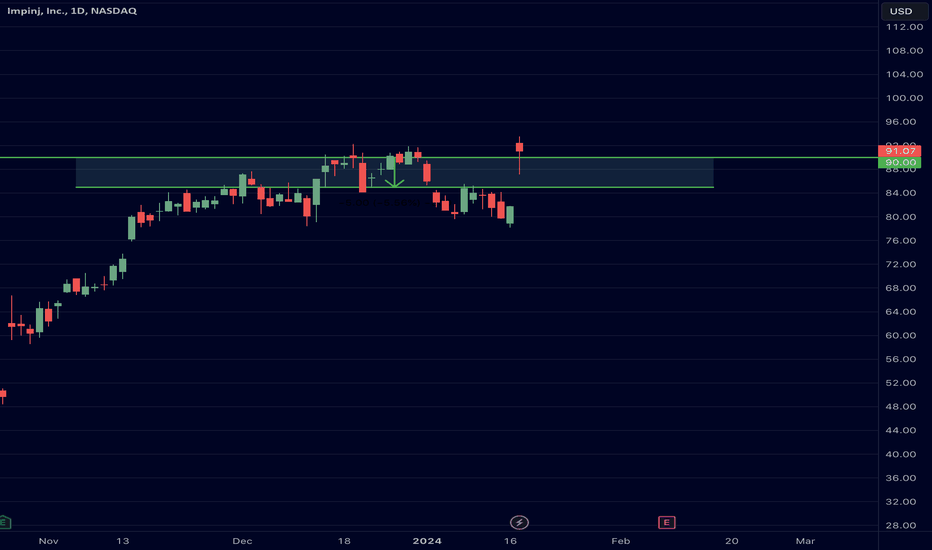Click the red 91.07 current price label
Image resolution: width=932 pixels, height=550 pixels.
tap(899, 151)
